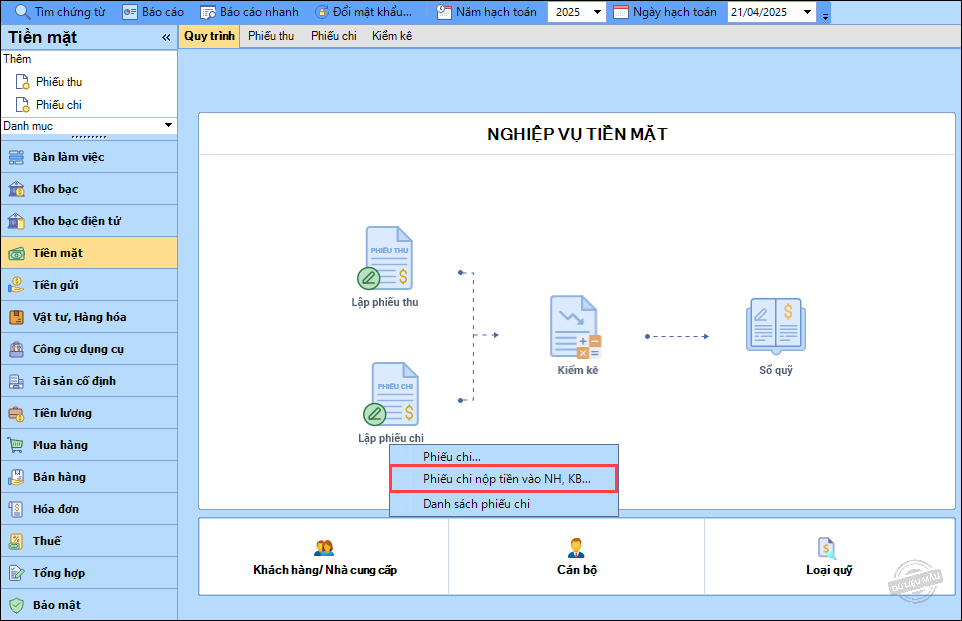The width and height of the screenshot is (962, 621).
Task: Switch to the Phiếu thu tab
Action: click(271, 36)
